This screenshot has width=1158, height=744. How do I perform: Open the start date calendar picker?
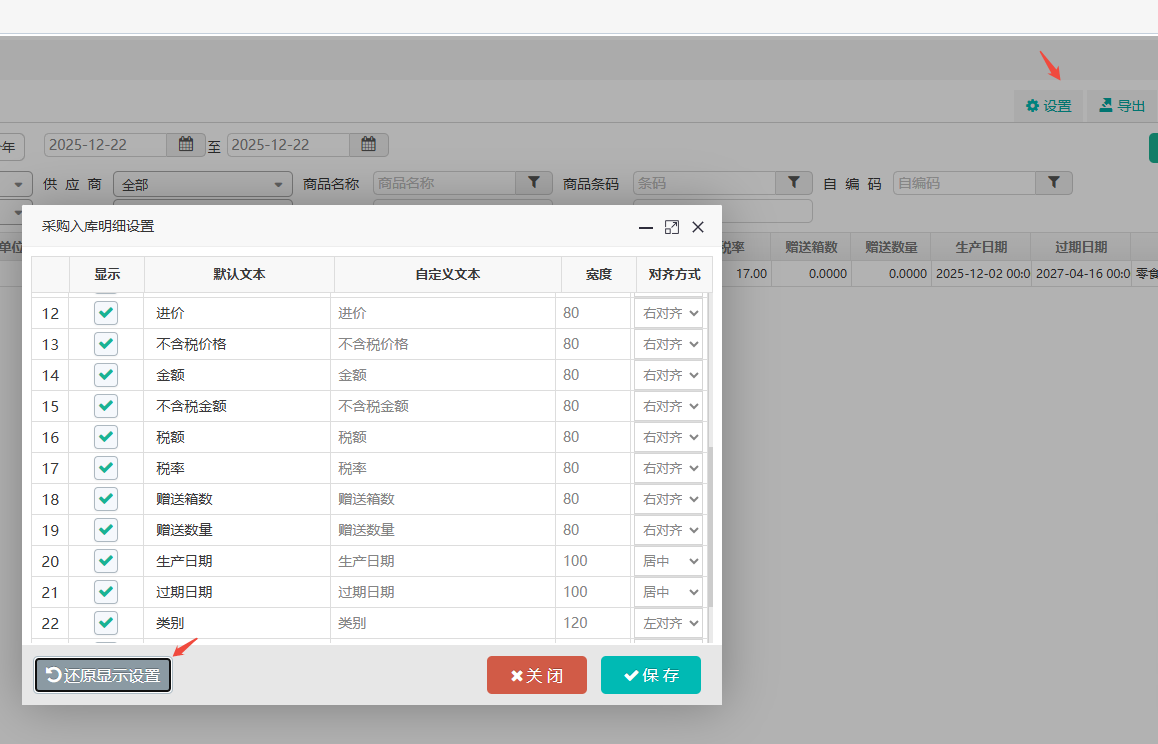tap(186, 145)
